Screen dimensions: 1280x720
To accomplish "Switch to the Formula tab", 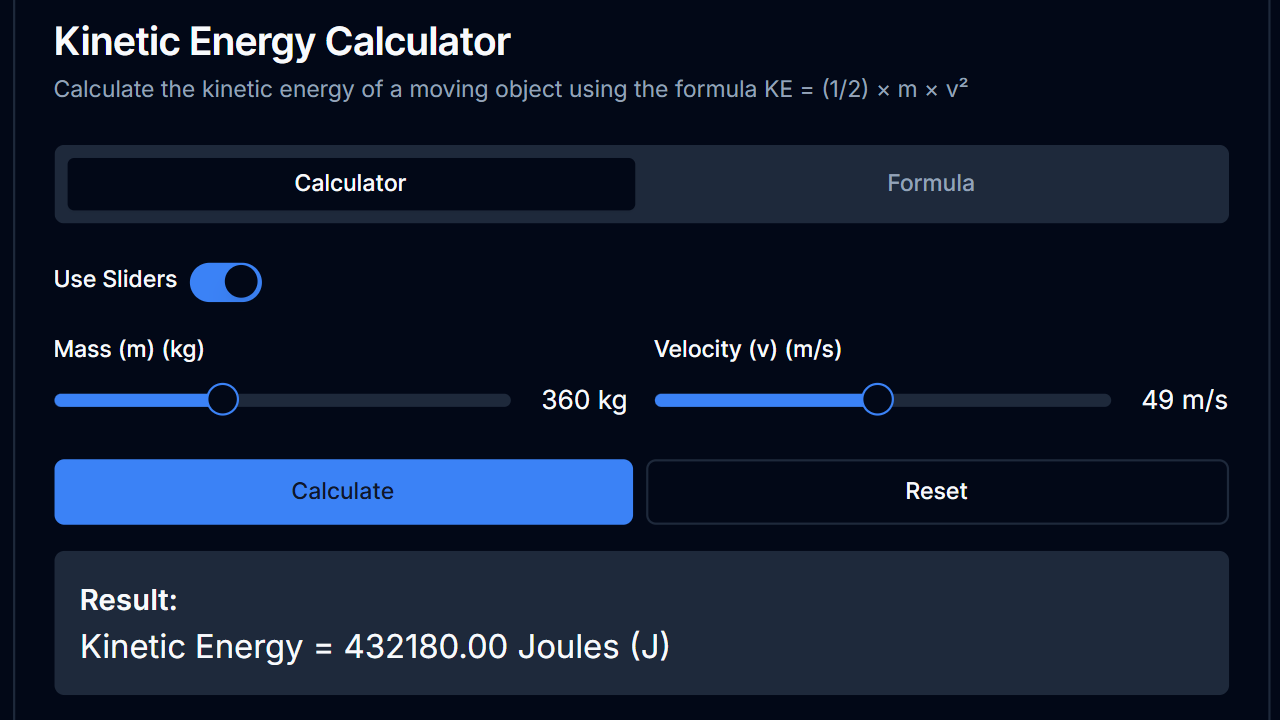I will click(x=930, y=183).
